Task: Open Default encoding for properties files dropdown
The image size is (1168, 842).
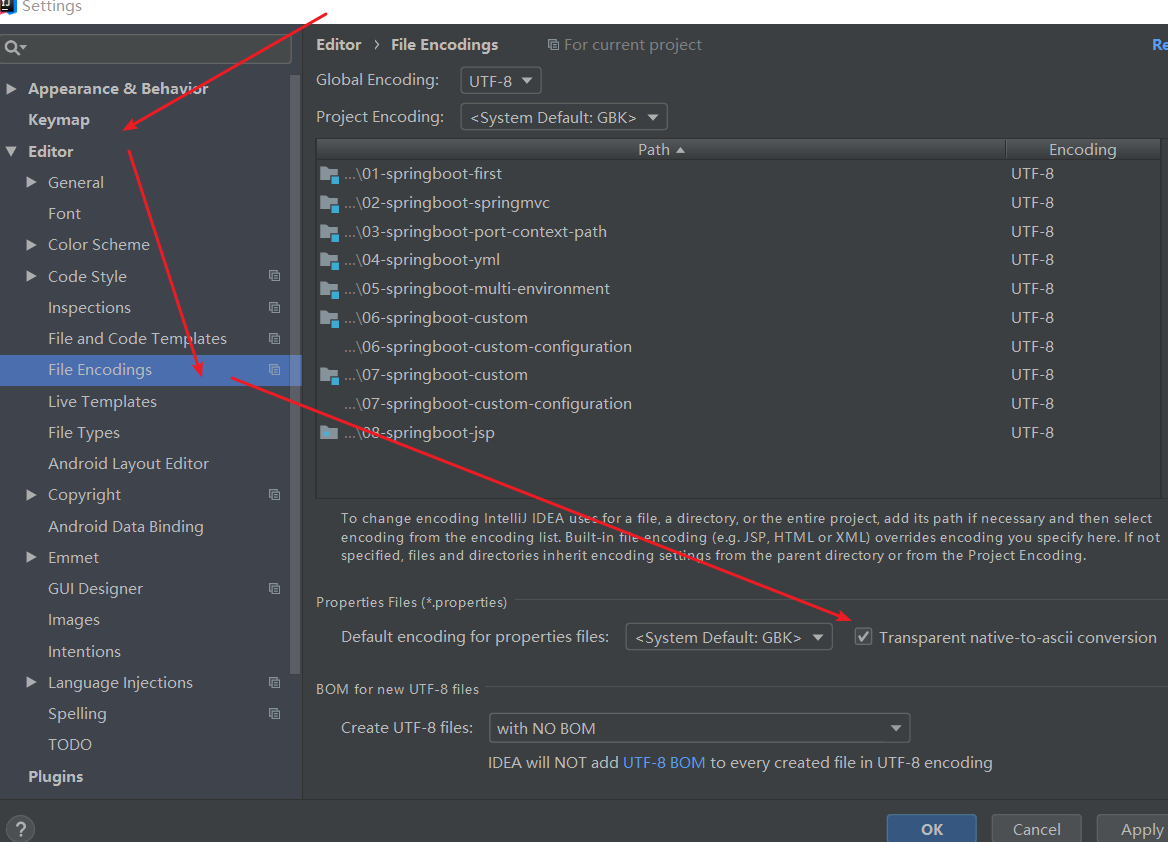Action: (x=729, y=637)
